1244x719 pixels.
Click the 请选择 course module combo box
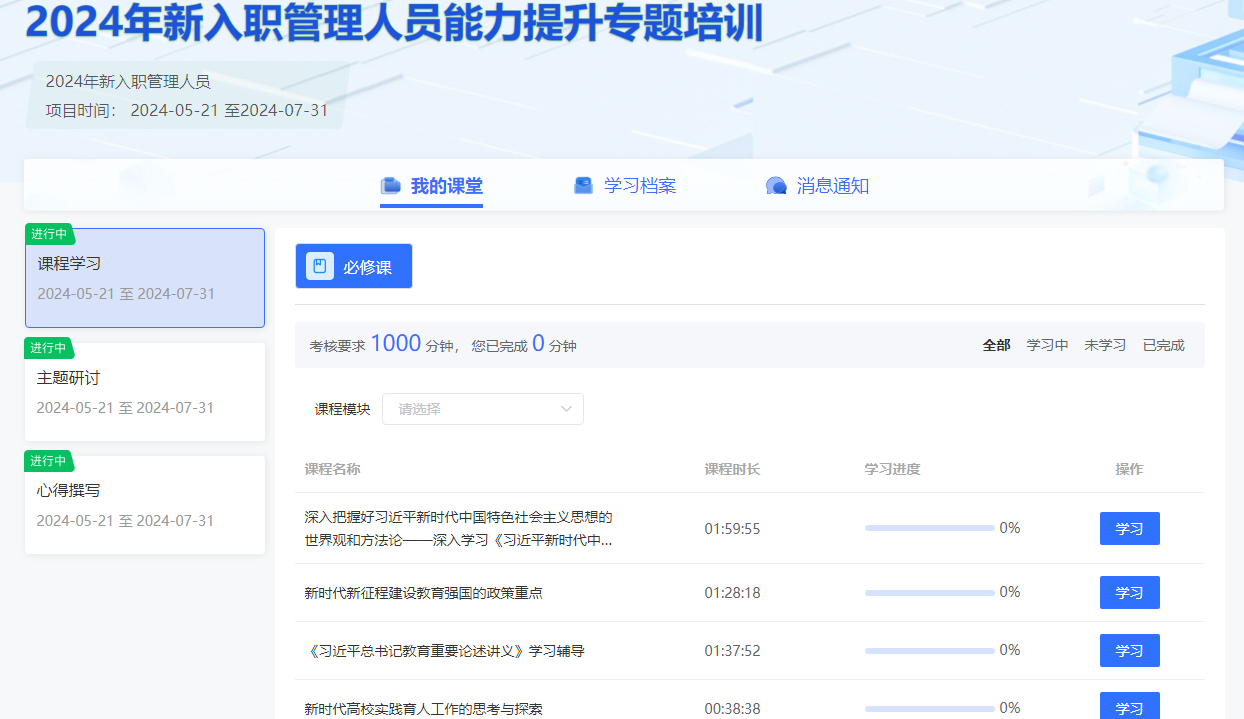point(470,409)
